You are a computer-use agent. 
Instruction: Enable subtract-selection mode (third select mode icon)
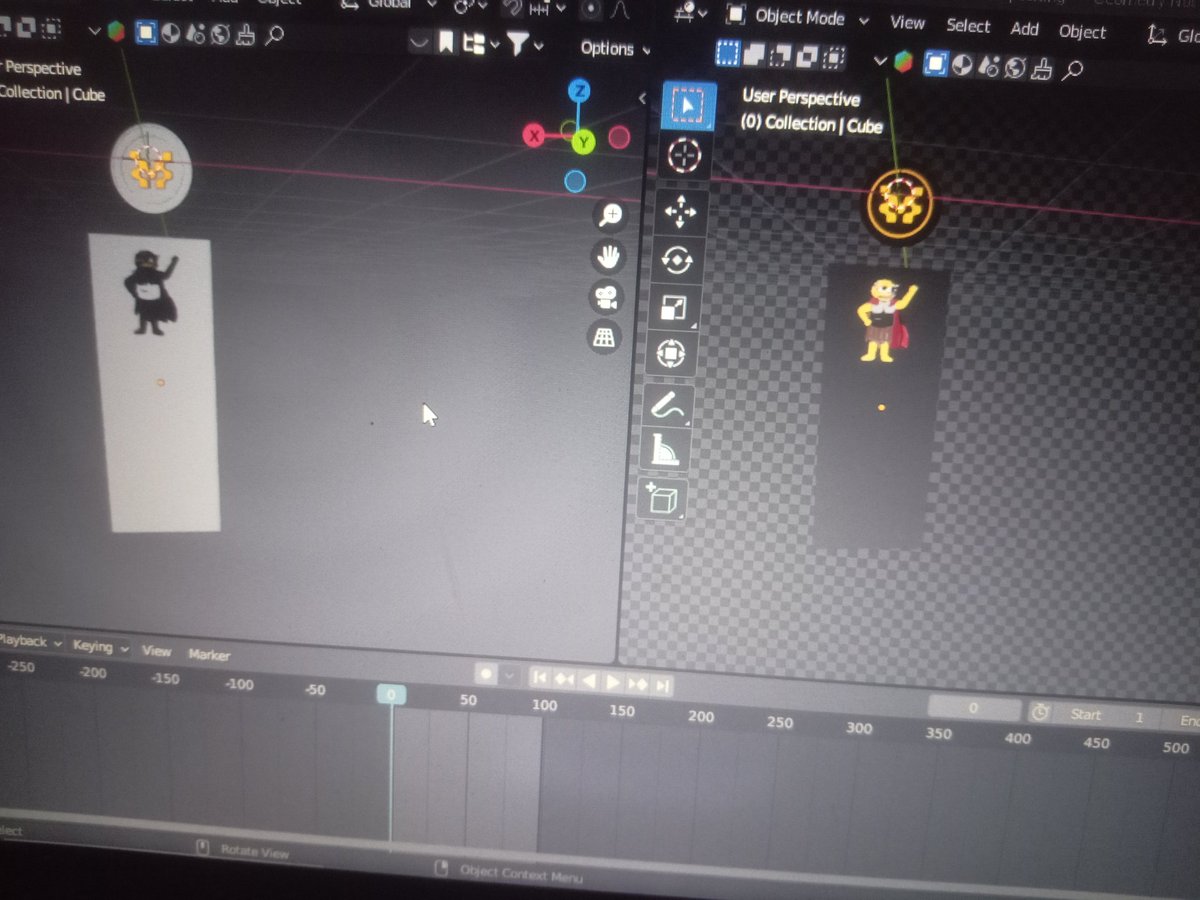(782, 55)
